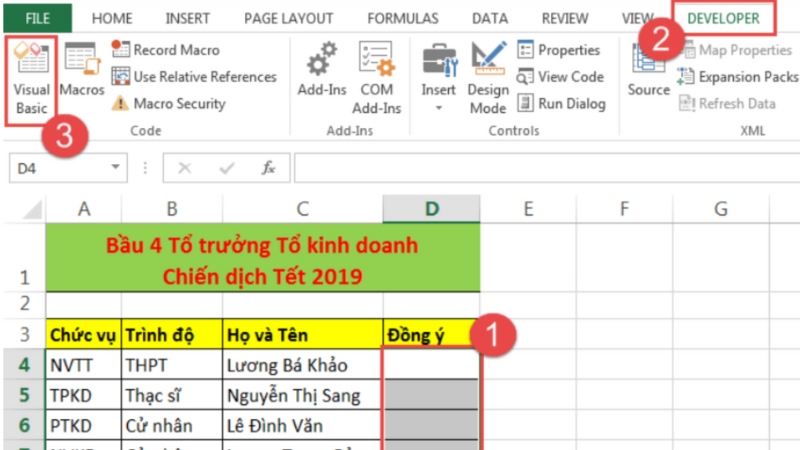800x450 pixels.
Task: Select row 1 header
Action: pos(24,258)
